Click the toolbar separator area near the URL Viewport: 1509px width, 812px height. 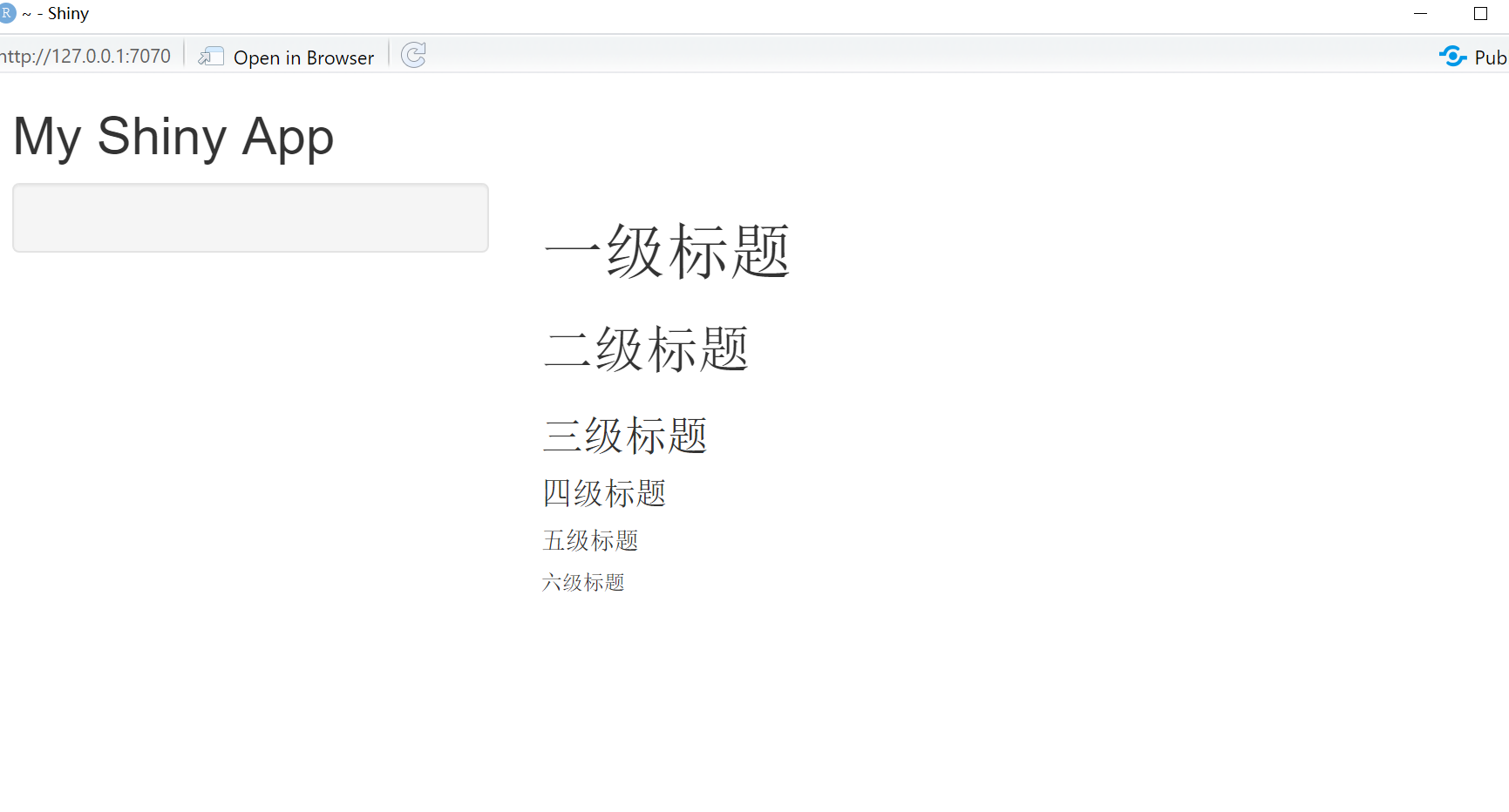184,55
